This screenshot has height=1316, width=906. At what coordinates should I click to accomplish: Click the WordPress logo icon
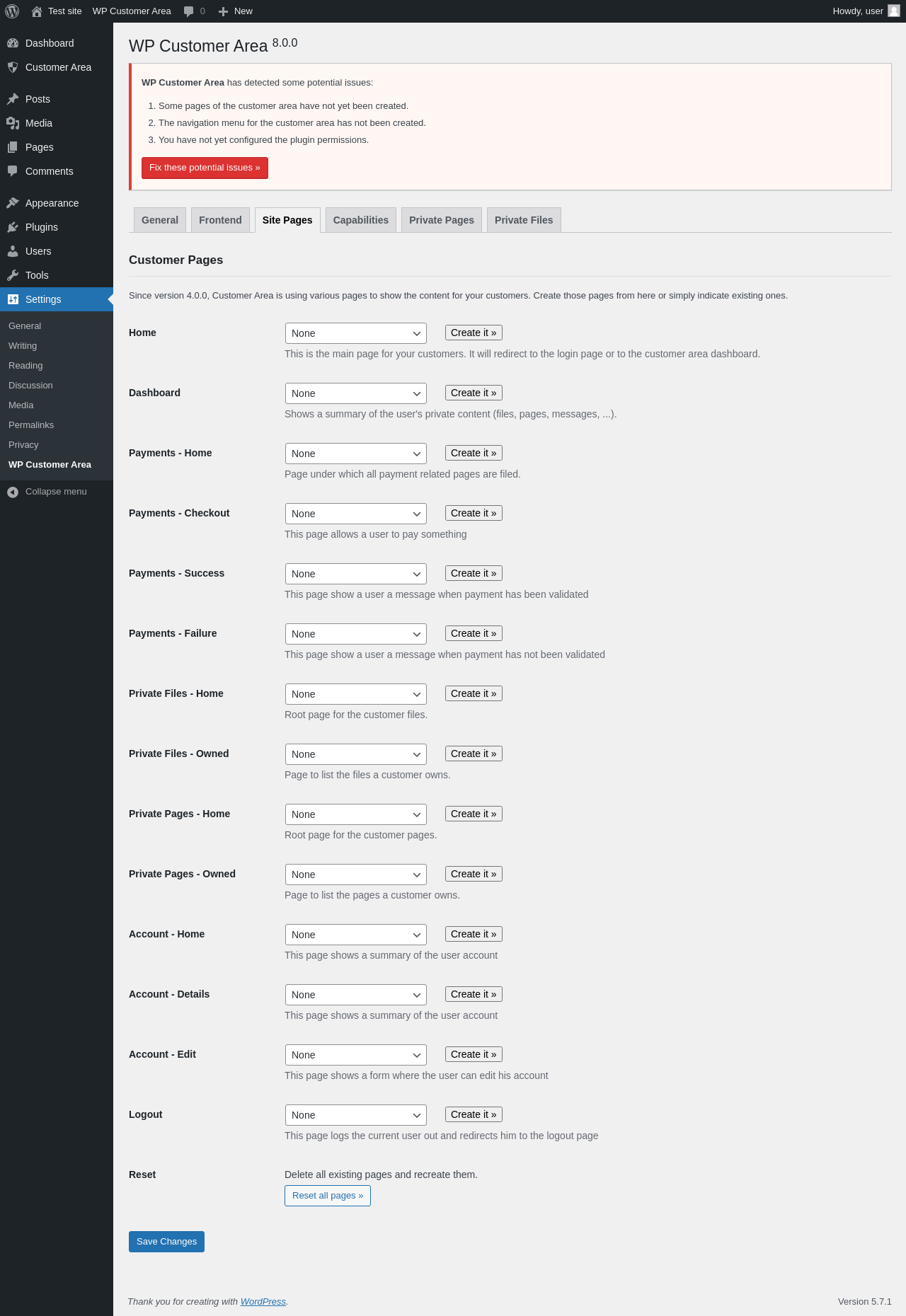tap(12, 11)
